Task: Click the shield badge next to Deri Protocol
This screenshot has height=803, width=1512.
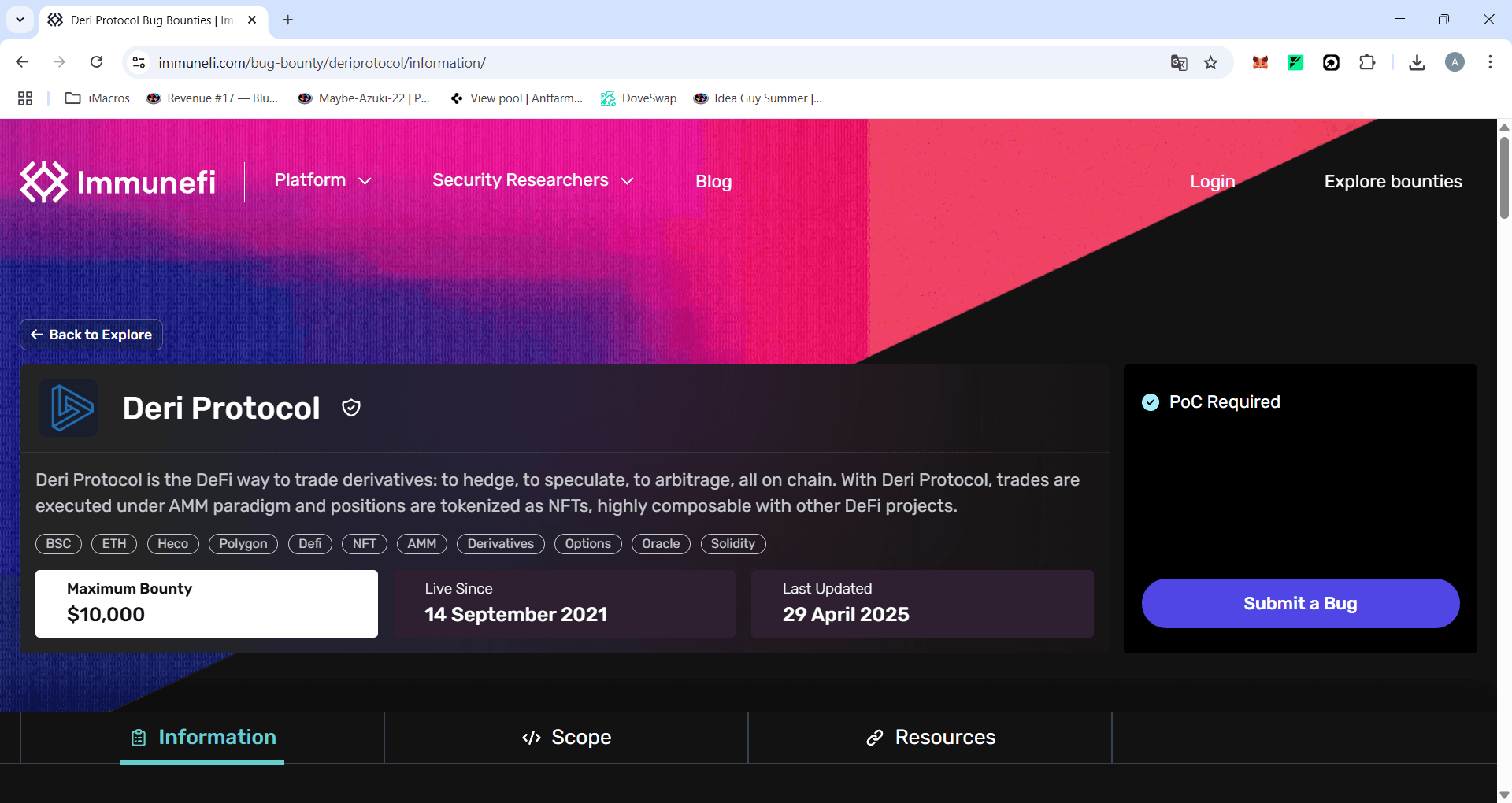Action: tap(351, 408)
